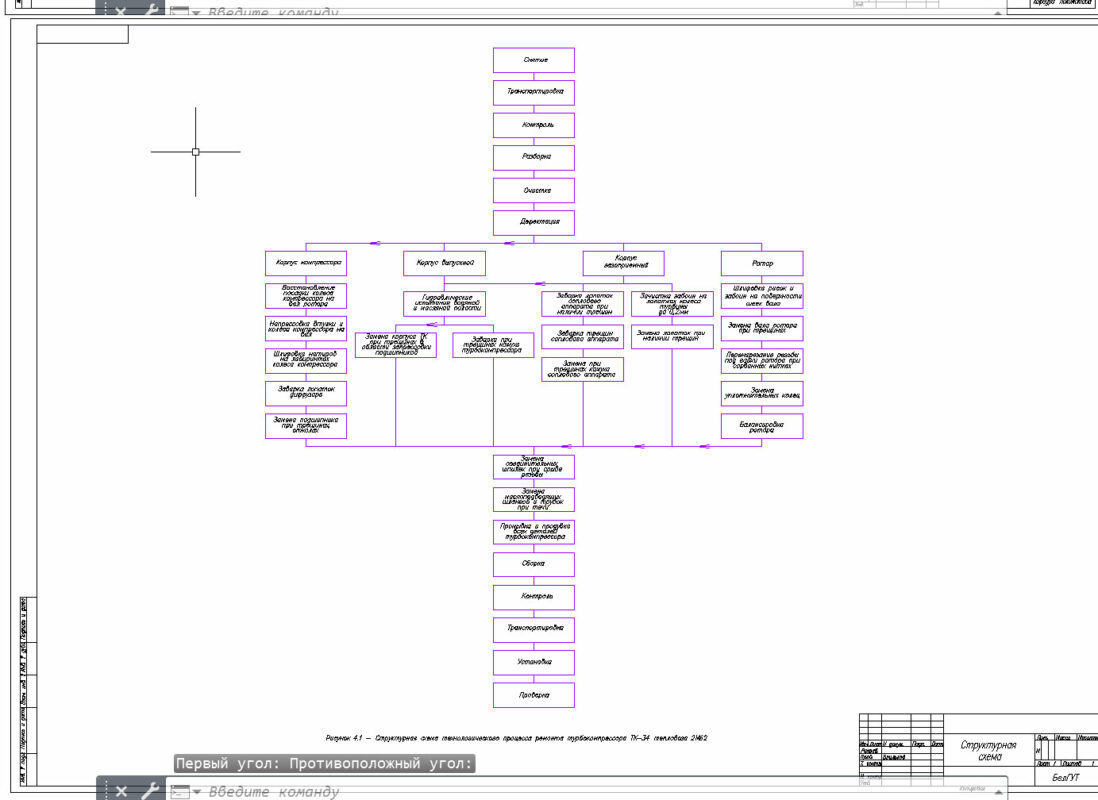Select the "Сборка" flowchart block
The height and width of the screenshot is (800, 1098).
[x=534, y=564]
